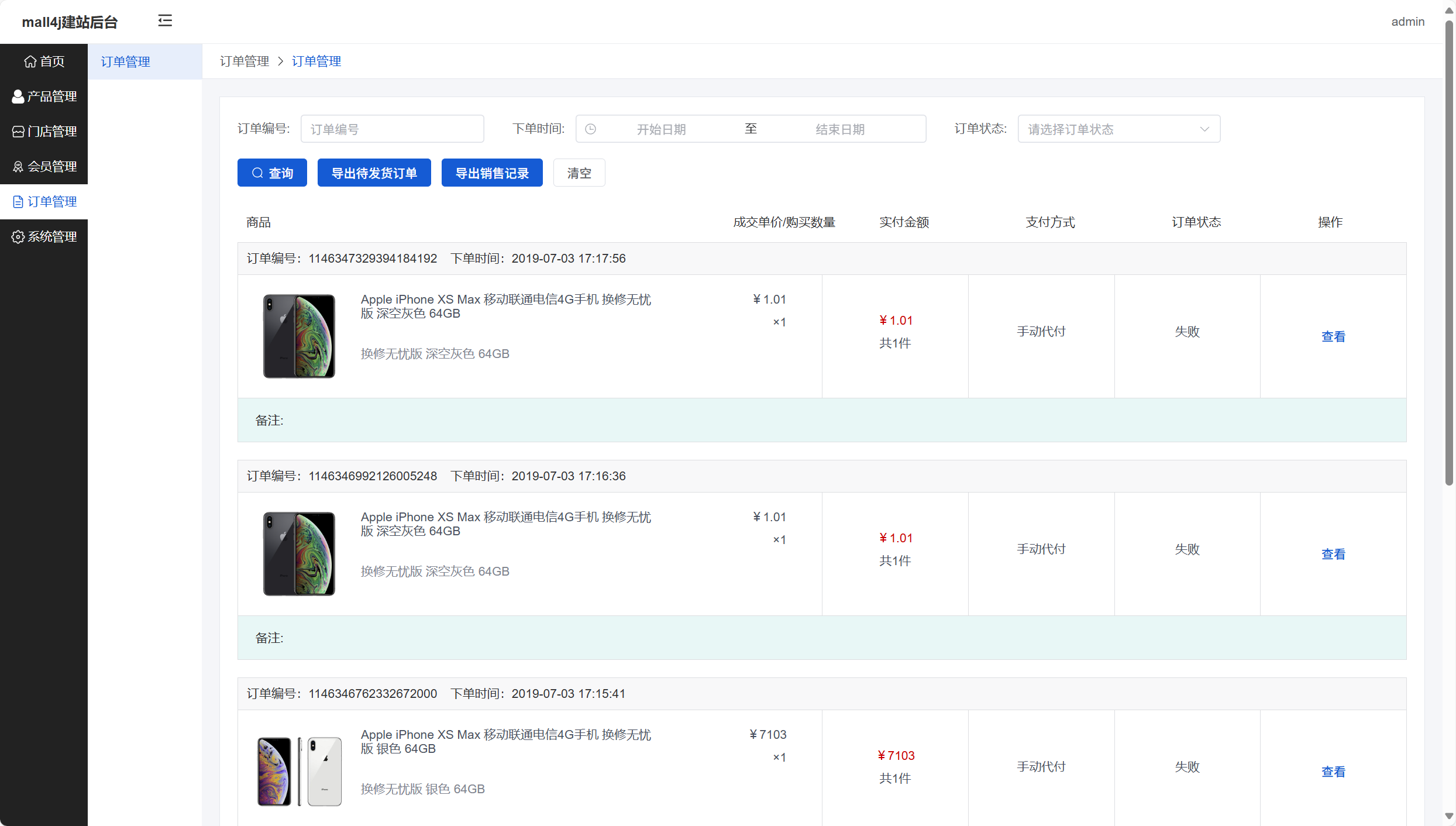The height and width of the screenshot is (826, 1456).
Task: Click the 订单管理 breadcrumb link
Action: pyautogui.click(x=316, y=61)
